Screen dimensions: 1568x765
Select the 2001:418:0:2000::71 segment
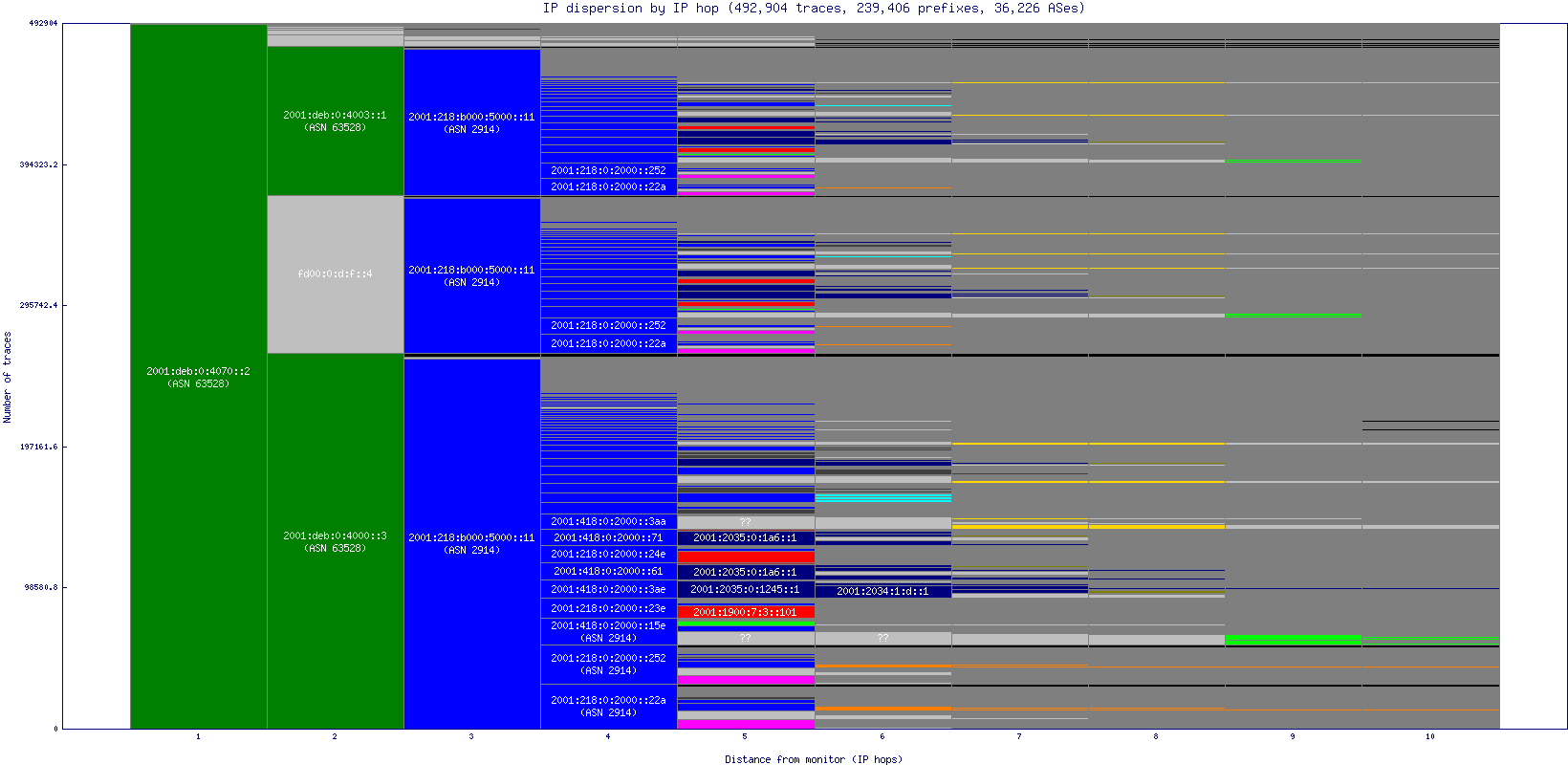608,538
